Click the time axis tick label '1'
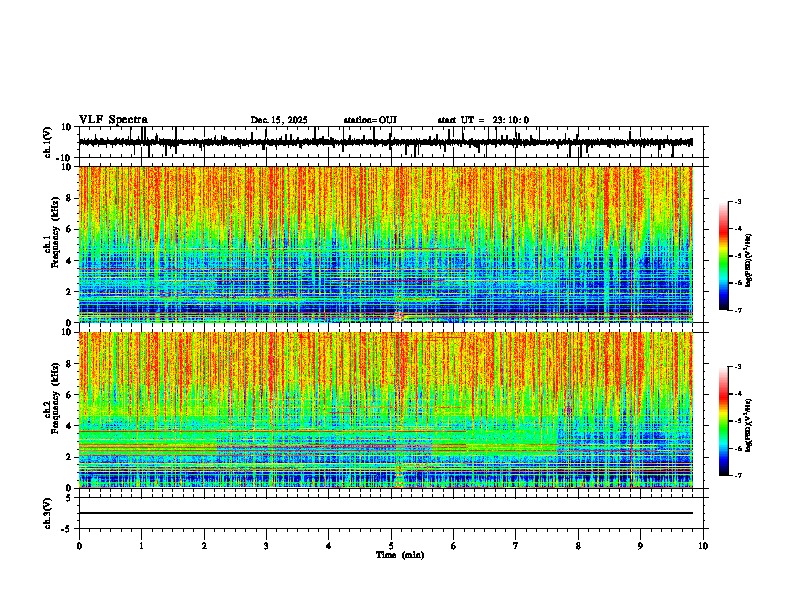The image size is (792, 612). point(141,546)
